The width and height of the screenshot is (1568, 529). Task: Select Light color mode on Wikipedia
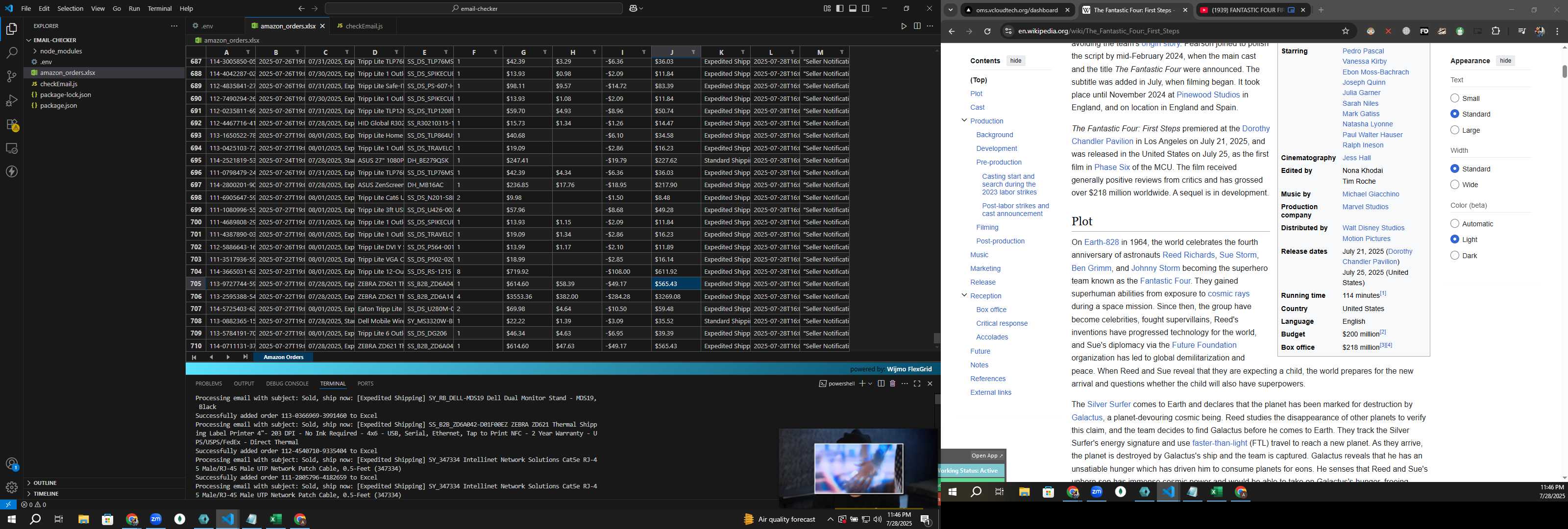1455,239
